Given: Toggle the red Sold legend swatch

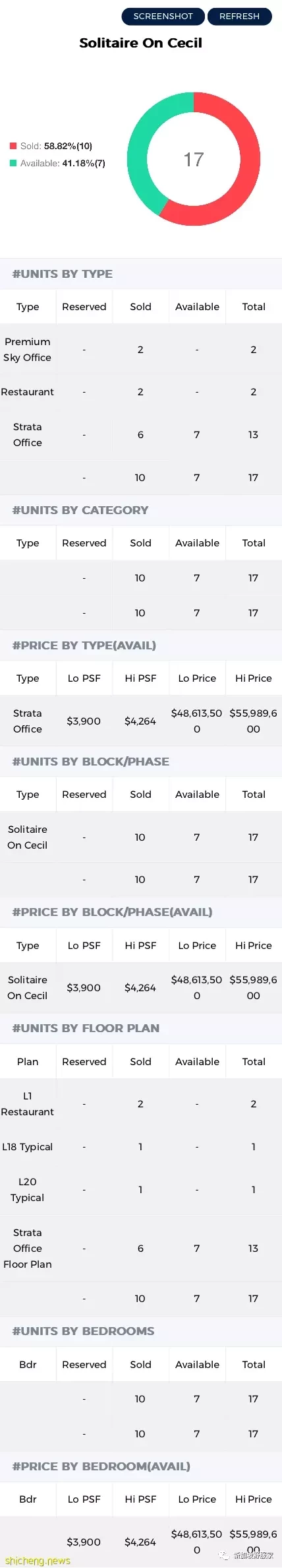Looking at the screenshot, I should click(13, 146).
